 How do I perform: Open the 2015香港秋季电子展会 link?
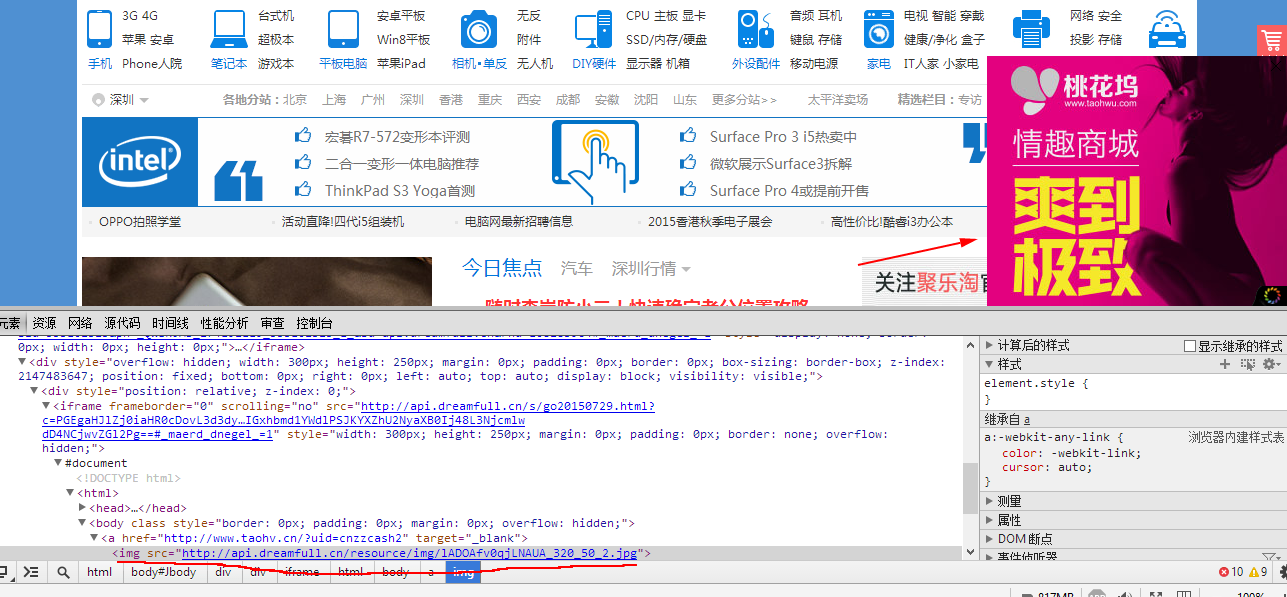[710, 222]
